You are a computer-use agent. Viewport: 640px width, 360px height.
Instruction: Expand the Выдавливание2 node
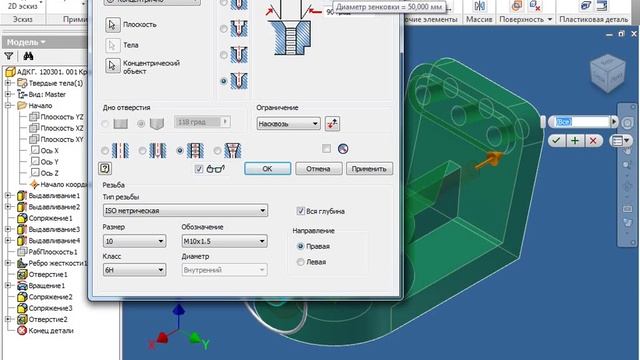pyautogui.click(x=8, y=207)
